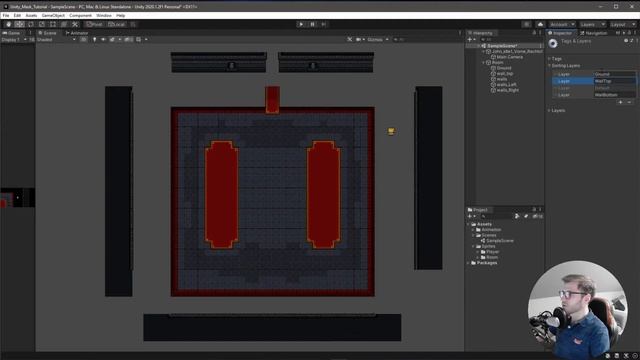
Task: Open the Window menu
Action: pyautogui.click(x=104, y=16)
